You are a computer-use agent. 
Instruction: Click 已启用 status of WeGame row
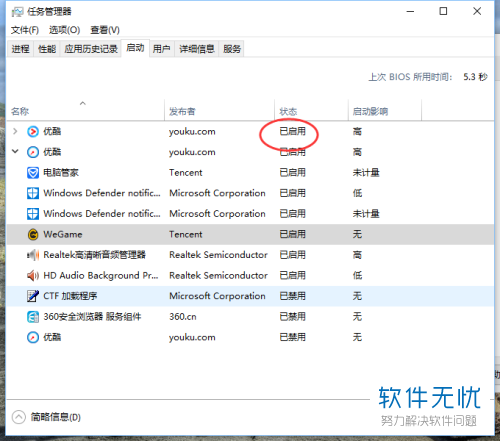(292, 234)
